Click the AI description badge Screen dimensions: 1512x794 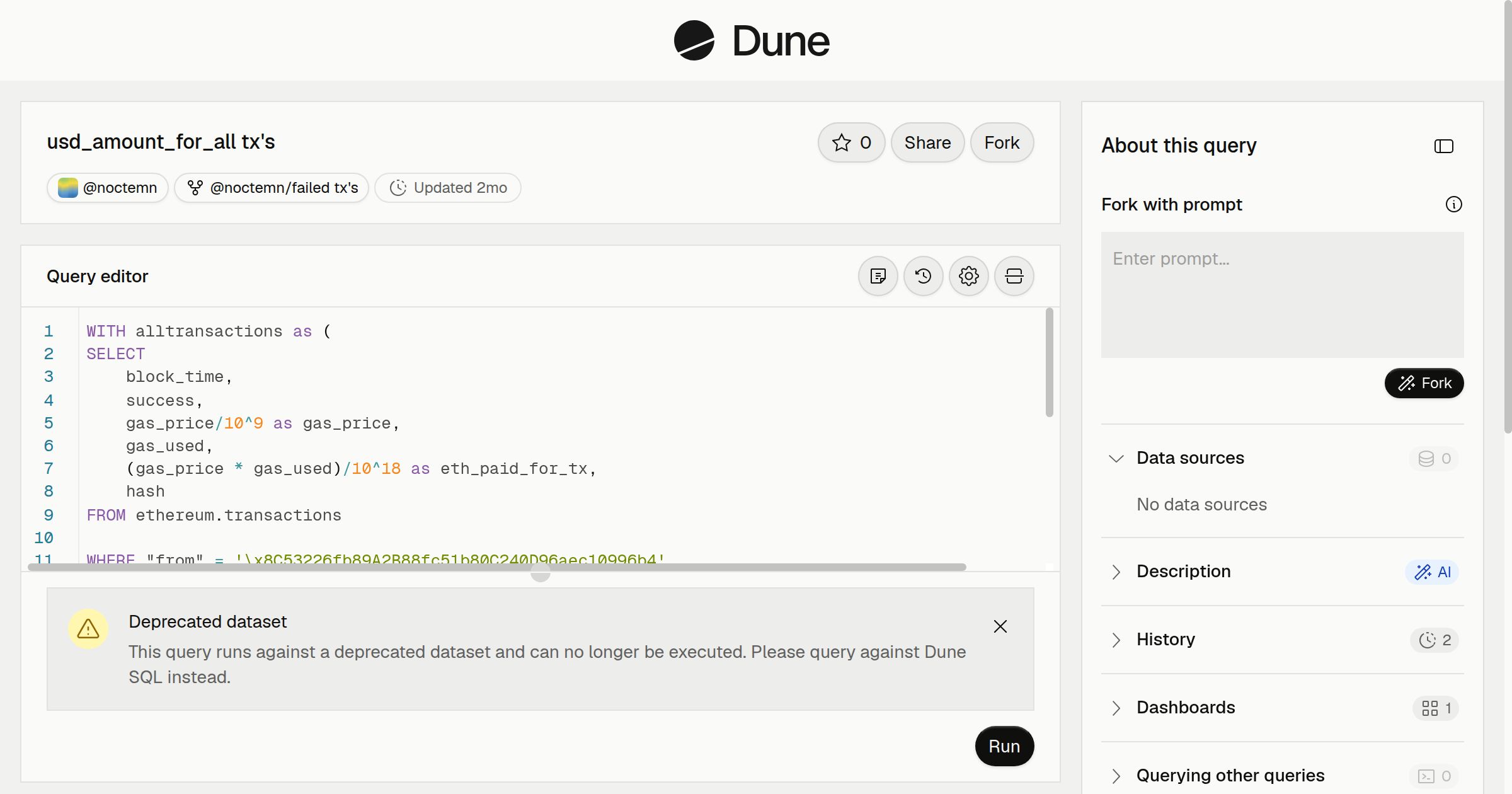coord(1432,572)
